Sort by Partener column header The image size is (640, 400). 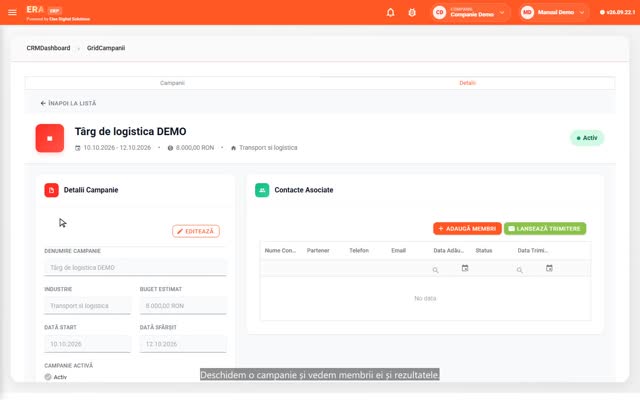pos(318,250)
